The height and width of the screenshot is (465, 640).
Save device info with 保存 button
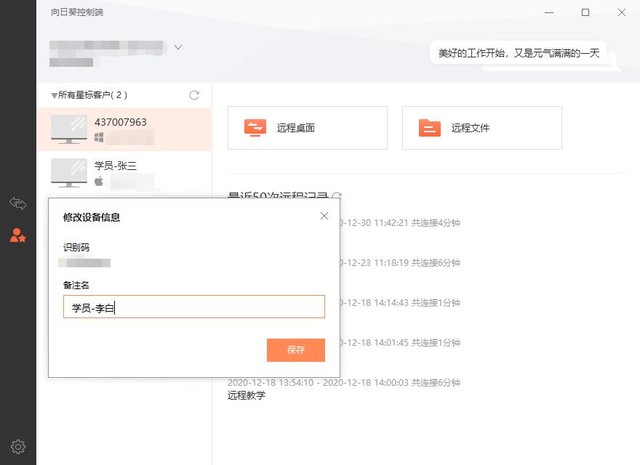click(296, 350)
